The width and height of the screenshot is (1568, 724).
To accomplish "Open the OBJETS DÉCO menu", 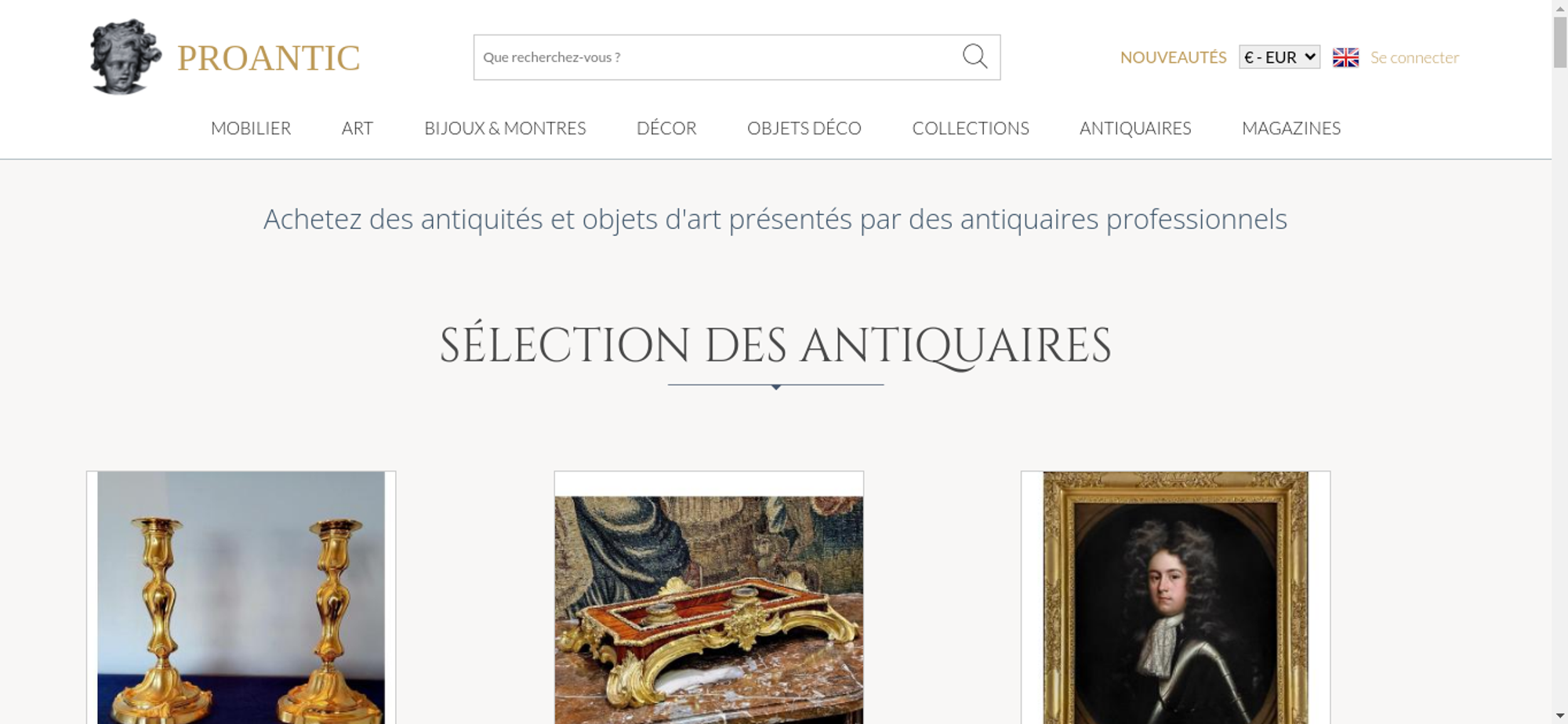I will tap(804, 128).
